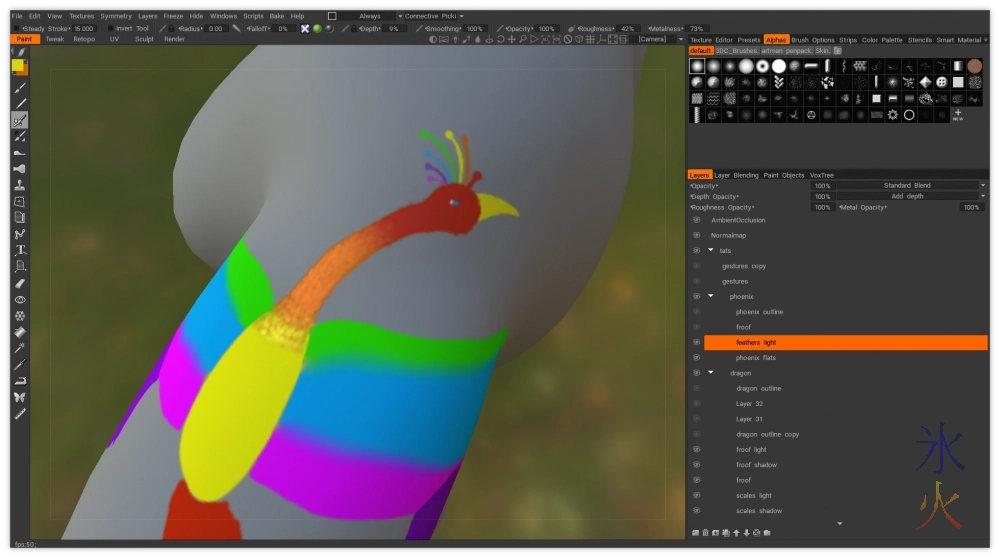Hide the feathers light layer
The width and height of the screenshot is (1000, 558).
696,342
